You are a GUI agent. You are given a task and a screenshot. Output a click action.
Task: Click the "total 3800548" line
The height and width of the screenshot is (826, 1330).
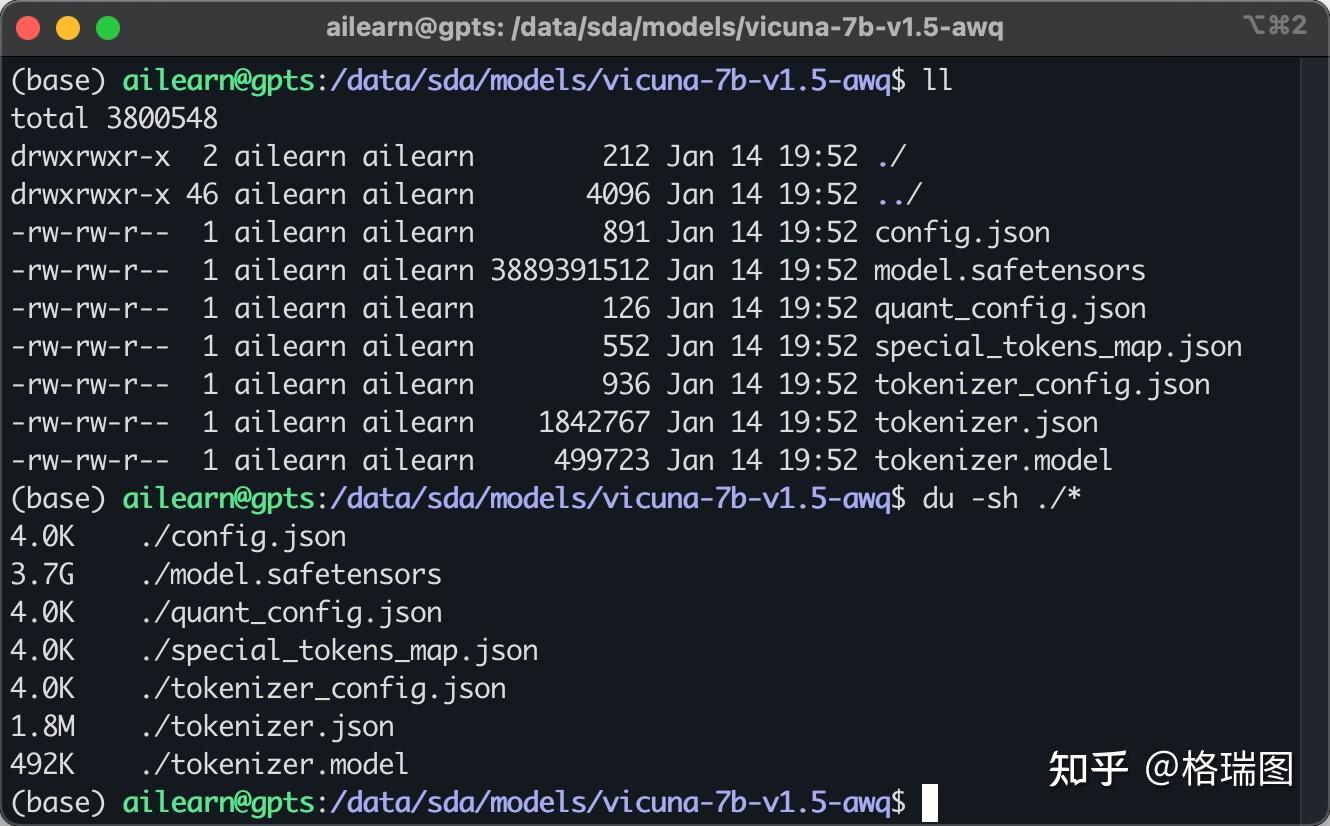[114, 118]
